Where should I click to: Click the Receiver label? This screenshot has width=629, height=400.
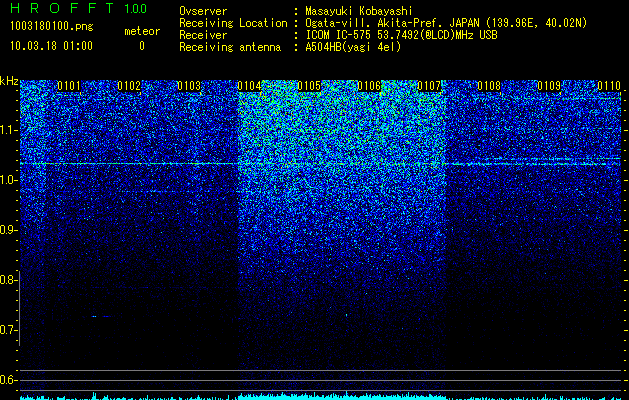pos(203,35)
